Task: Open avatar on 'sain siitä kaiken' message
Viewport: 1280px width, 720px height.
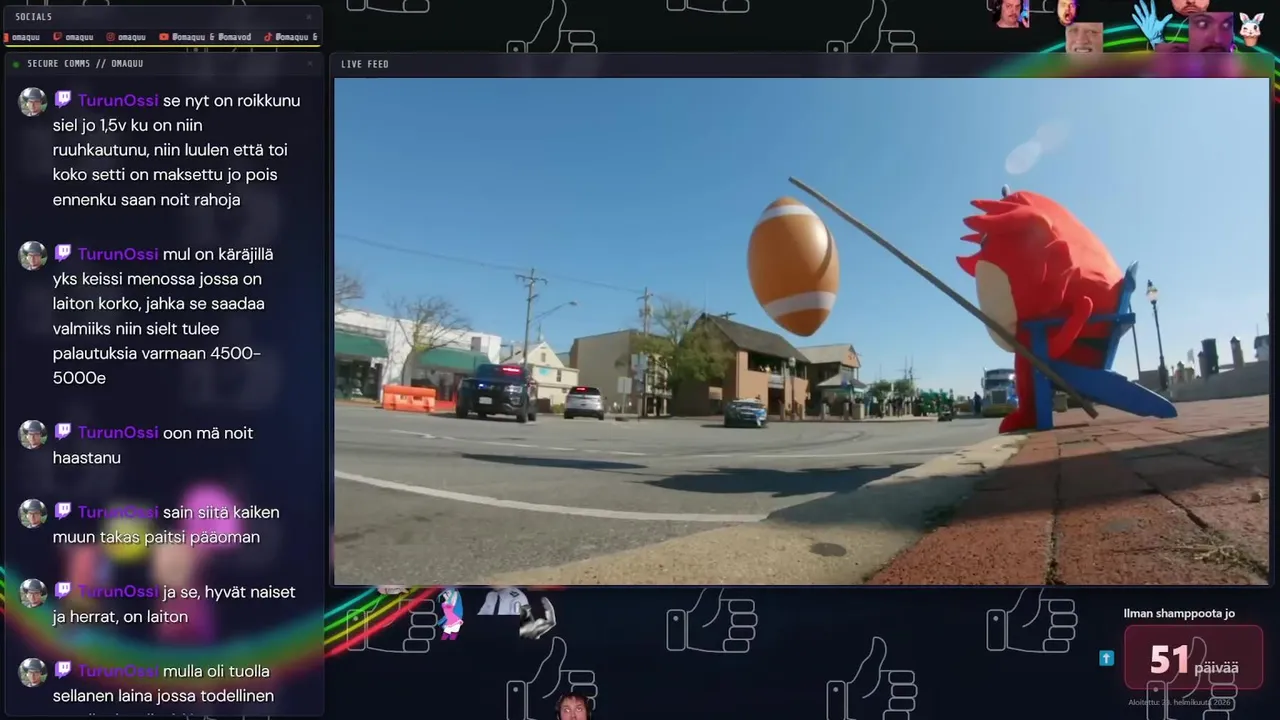Action: pos(33,514)
